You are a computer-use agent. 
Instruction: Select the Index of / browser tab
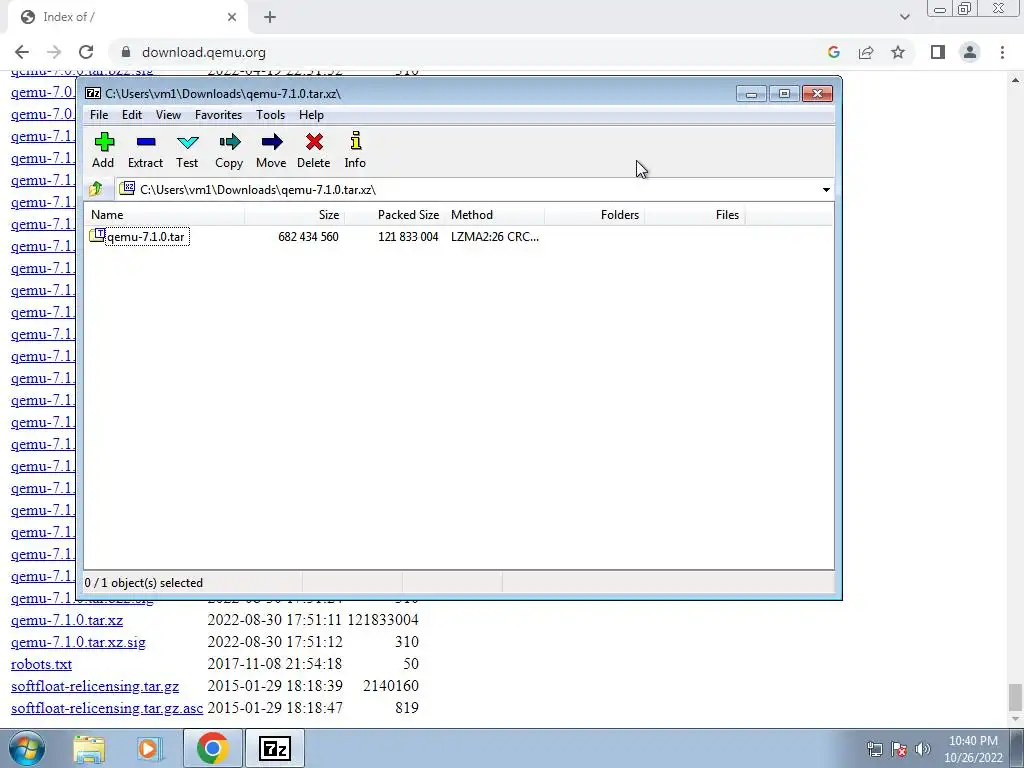[x=127, y=17]
